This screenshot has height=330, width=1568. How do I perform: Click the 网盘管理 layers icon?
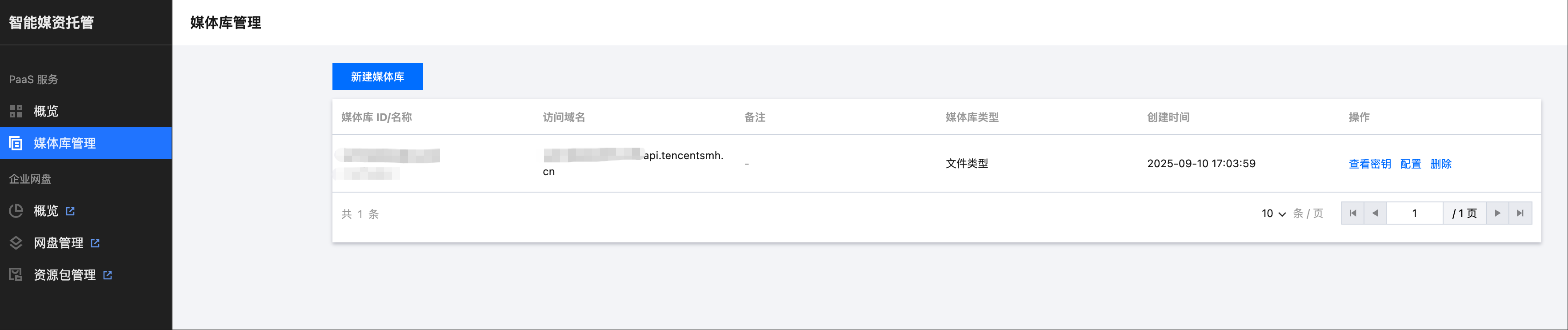point(16,243)
